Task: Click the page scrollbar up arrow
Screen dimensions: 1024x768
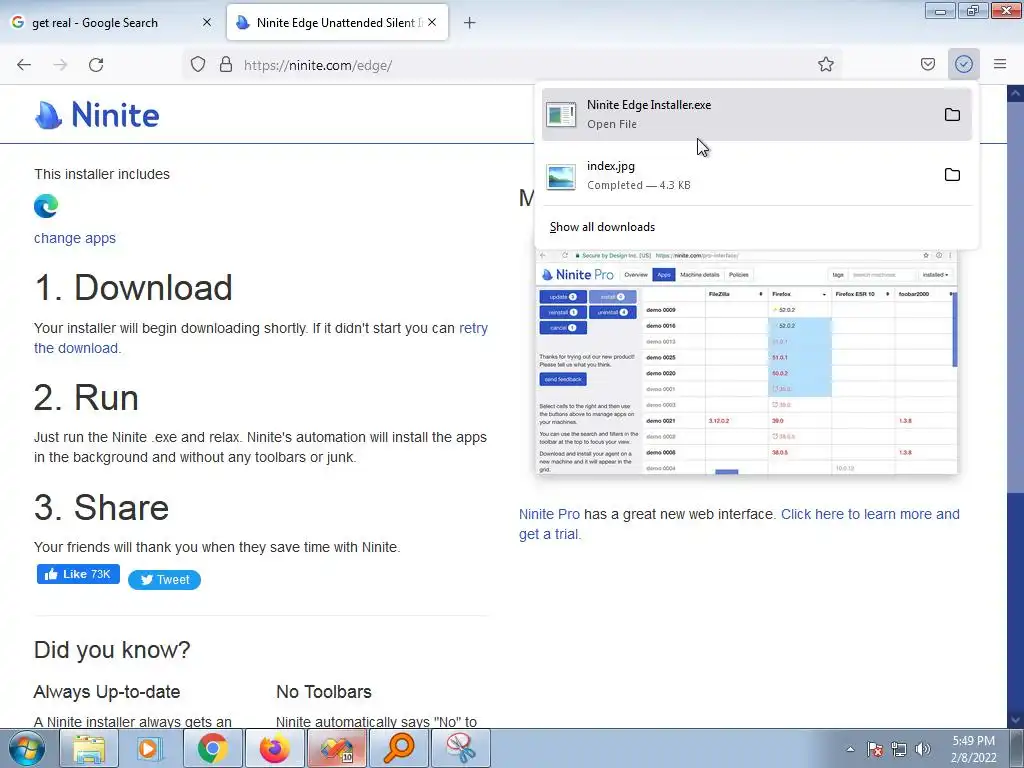Action: pos(1016,93)
